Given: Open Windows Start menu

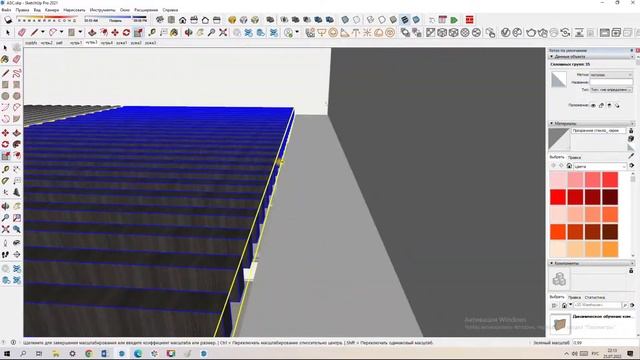Looking at the screenshot, I should click(x=7, y=353).
